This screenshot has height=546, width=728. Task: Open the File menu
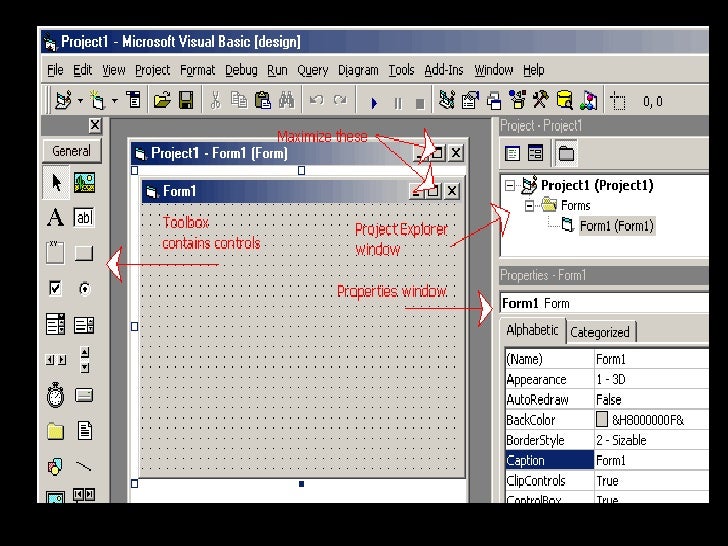[x=55, y=70]
